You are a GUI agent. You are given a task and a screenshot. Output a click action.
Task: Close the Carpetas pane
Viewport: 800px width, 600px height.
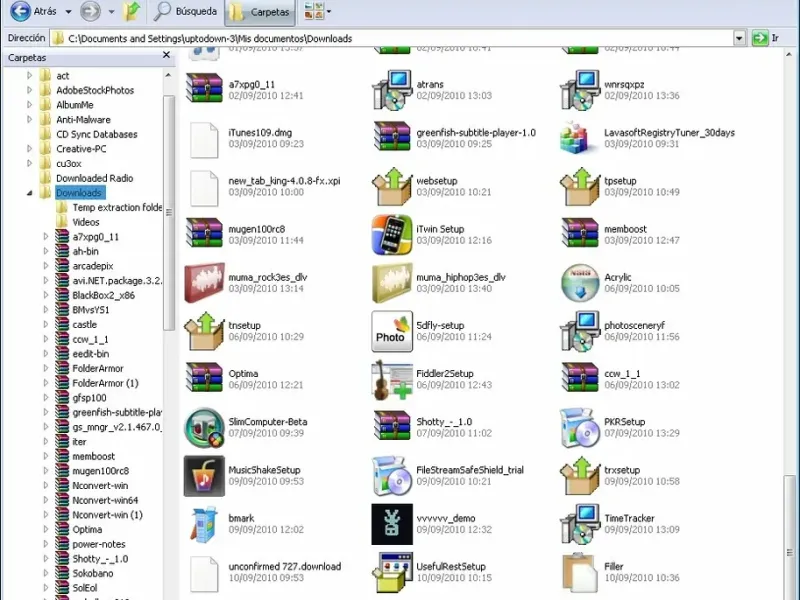pos(166,55)
